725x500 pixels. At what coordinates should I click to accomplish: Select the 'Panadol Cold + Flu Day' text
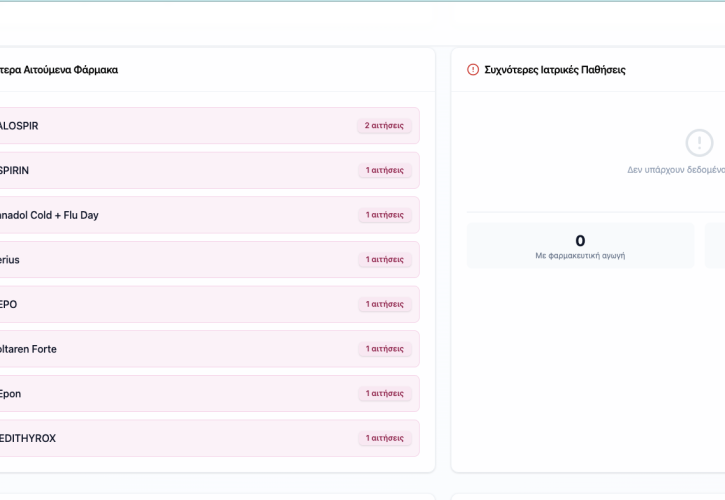coord(49,216)
